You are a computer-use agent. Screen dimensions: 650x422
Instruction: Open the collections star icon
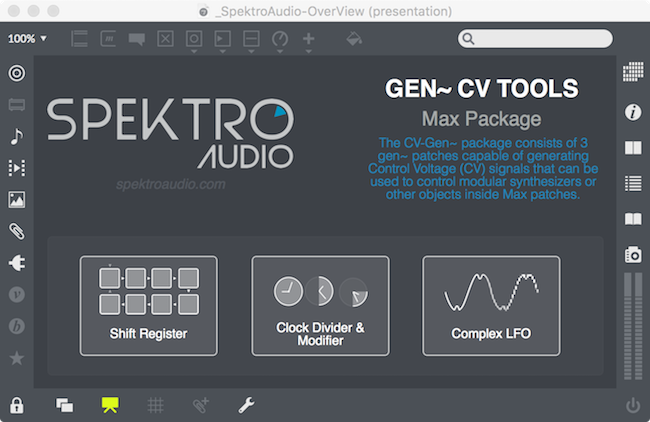pos(17,358)
